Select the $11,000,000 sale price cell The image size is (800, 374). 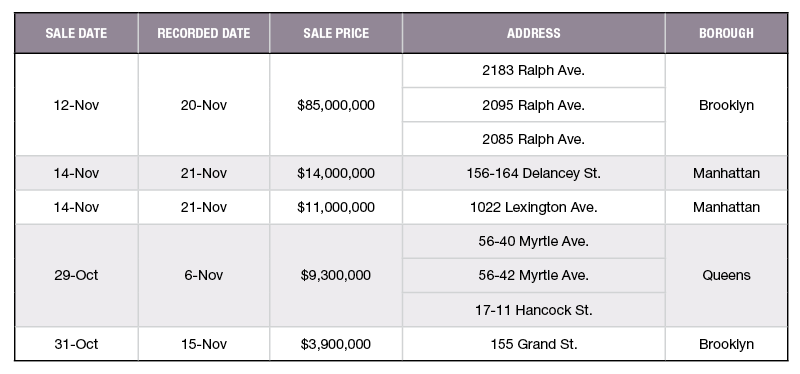336,207
